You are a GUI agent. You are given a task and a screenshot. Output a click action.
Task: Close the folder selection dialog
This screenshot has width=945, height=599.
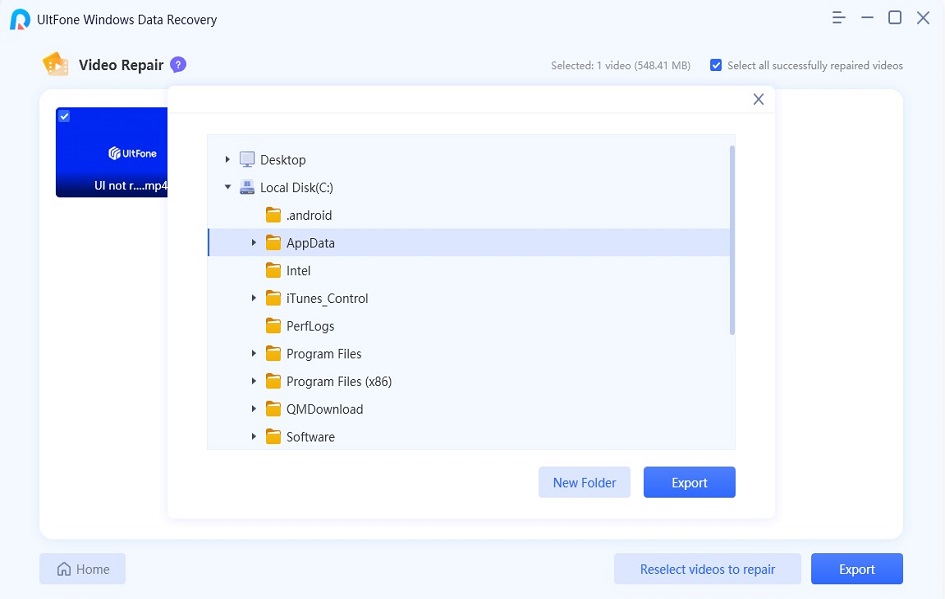coord(758,99)
